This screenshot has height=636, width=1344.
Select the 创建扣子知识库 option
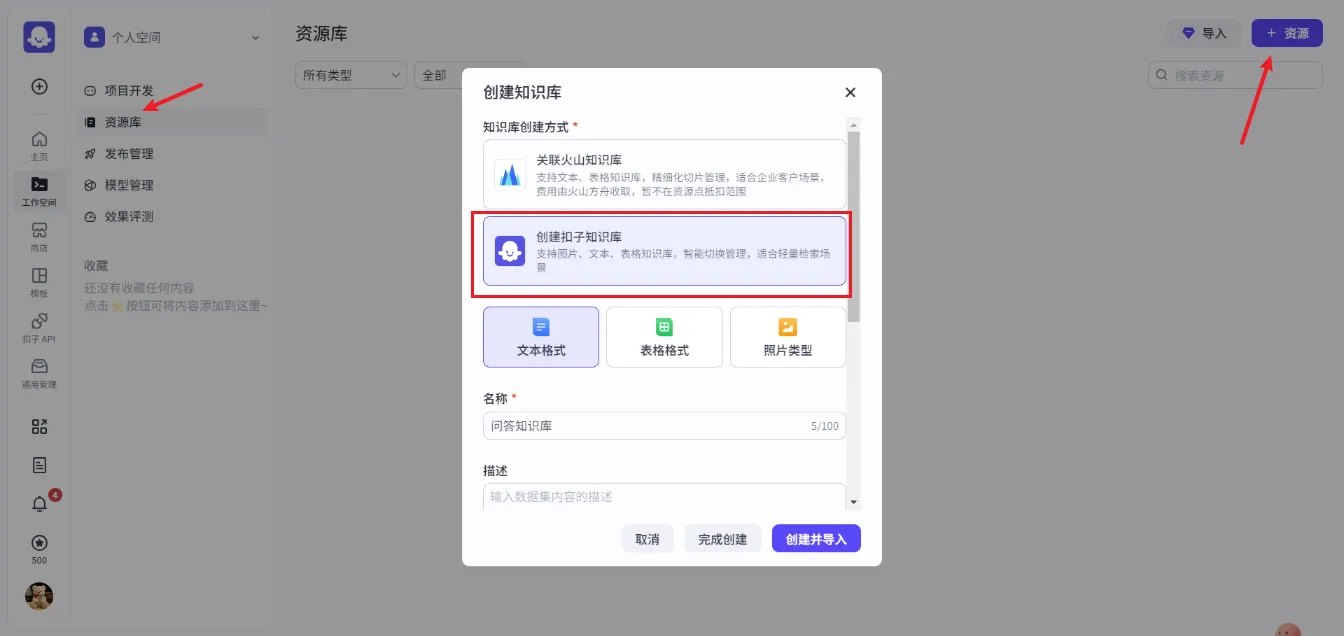(x=664, y=252)
